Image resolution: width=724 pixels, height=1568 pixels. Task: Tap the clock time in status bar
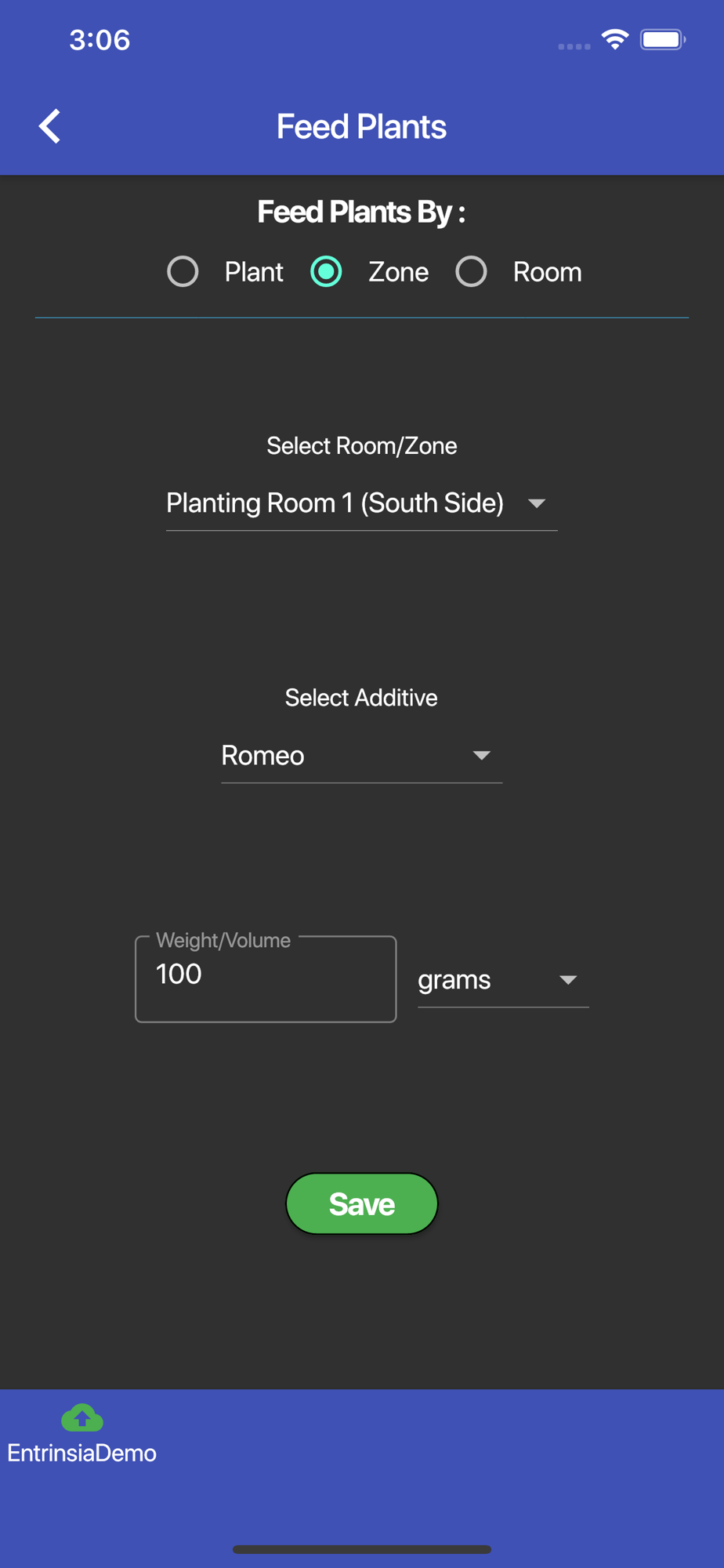pos(100,40)
